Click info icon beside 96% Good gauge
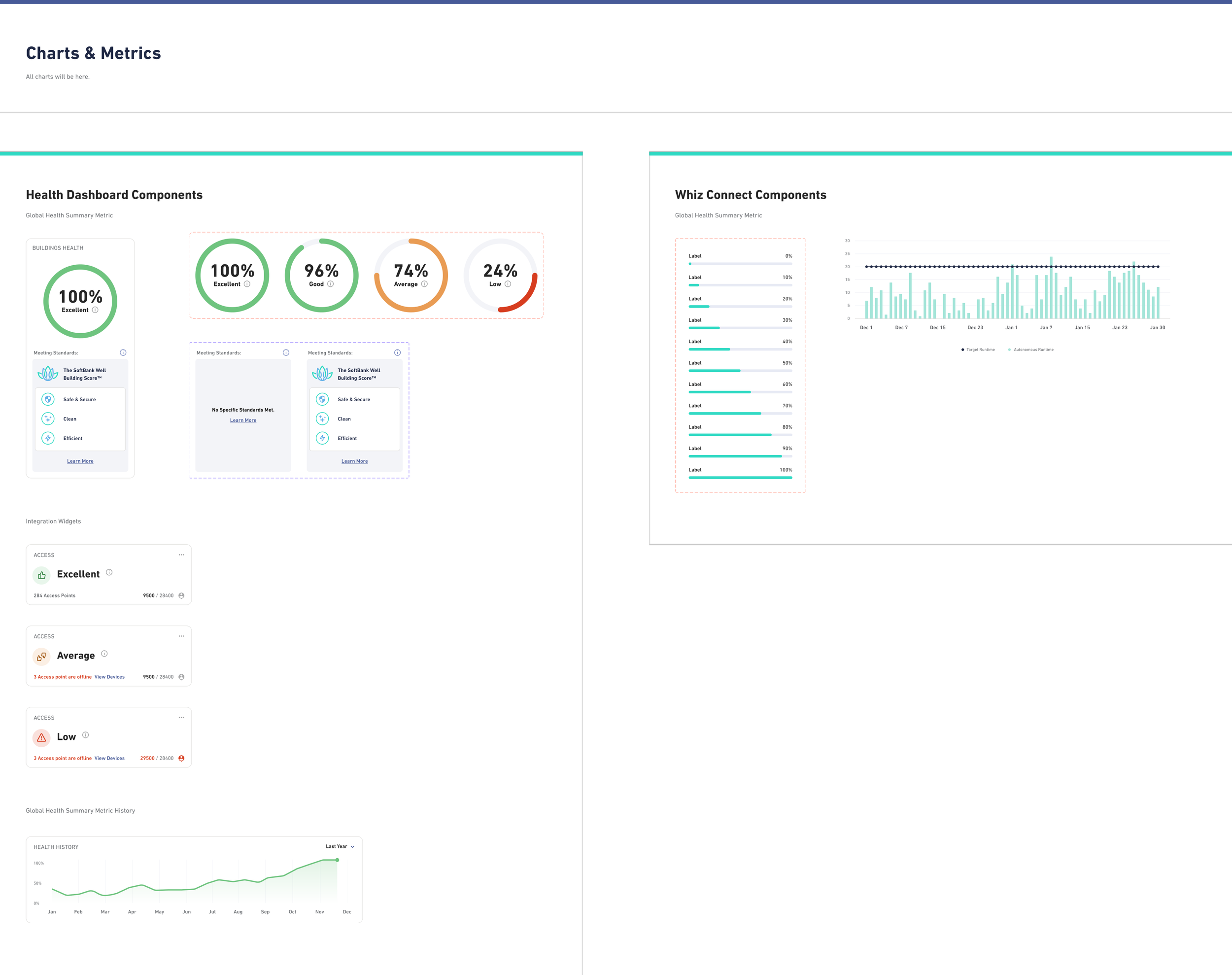Image resolution: width=1232 pixels, height=975 pixels. (330, 284)
